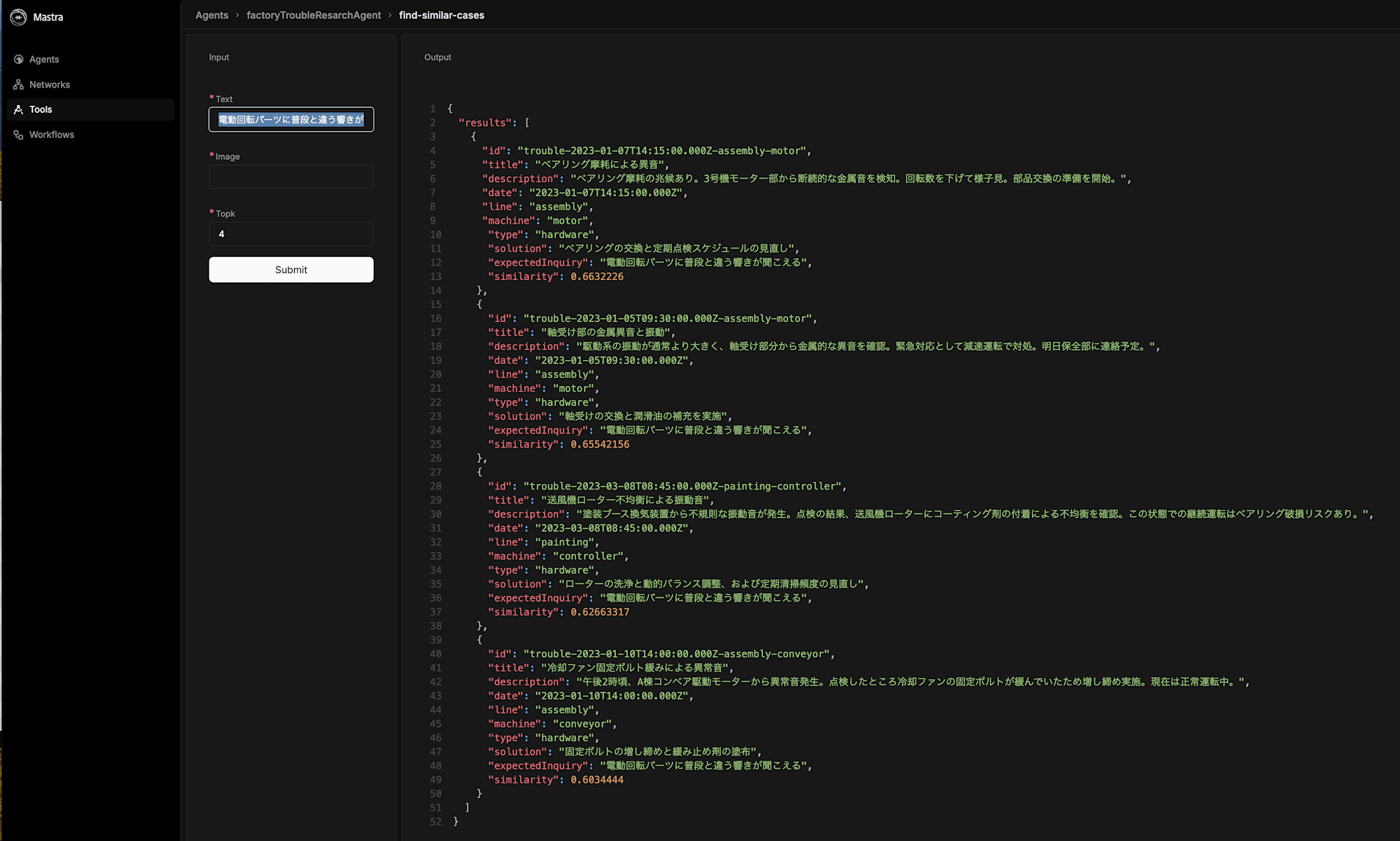Viewport: 1400px width, 841px height.
Task: Open Workflows via its sidebar icon
Action: coord(19,135)
